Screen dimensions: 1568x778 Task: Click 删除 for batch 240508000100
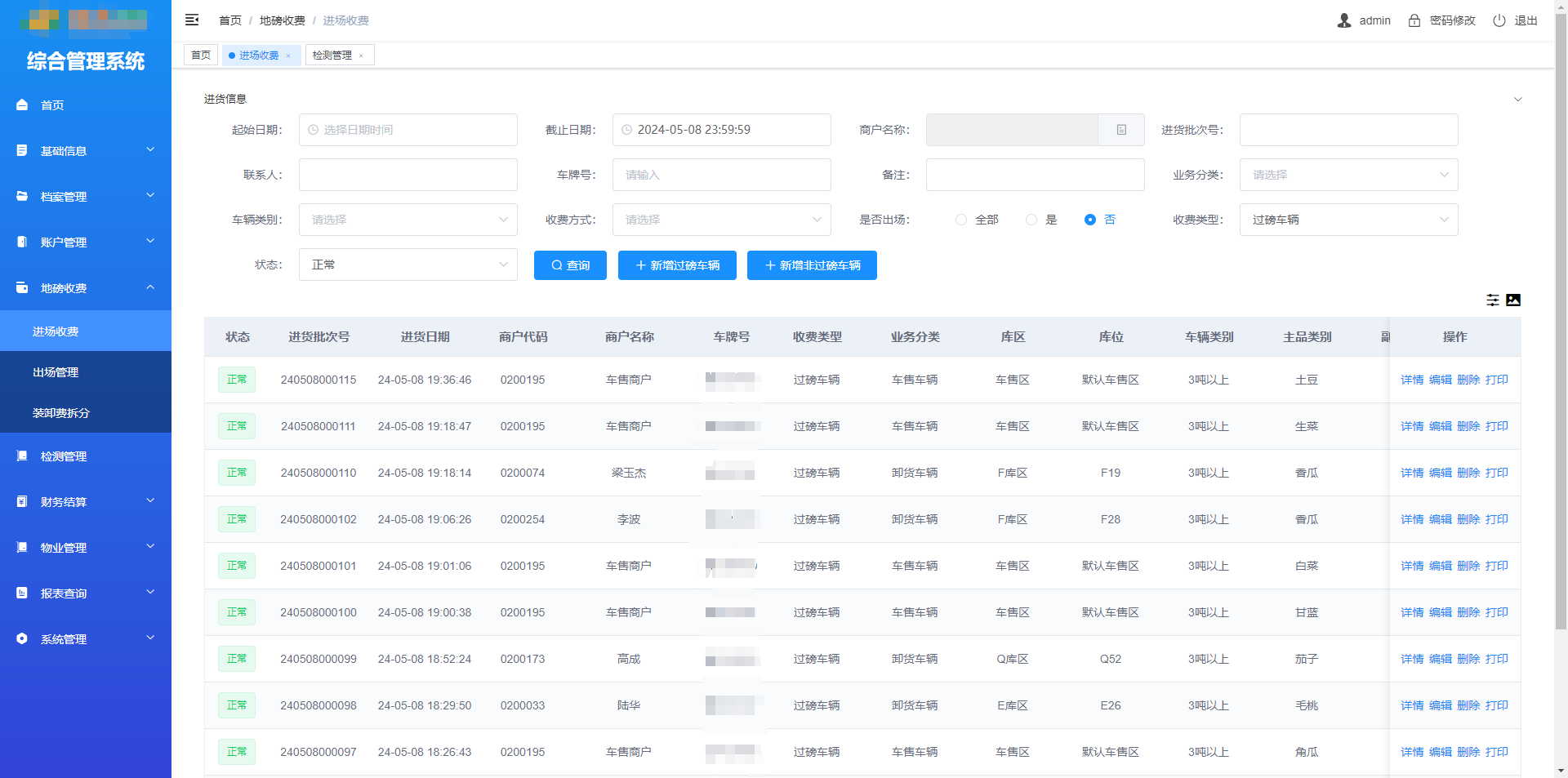(1468, 612)
